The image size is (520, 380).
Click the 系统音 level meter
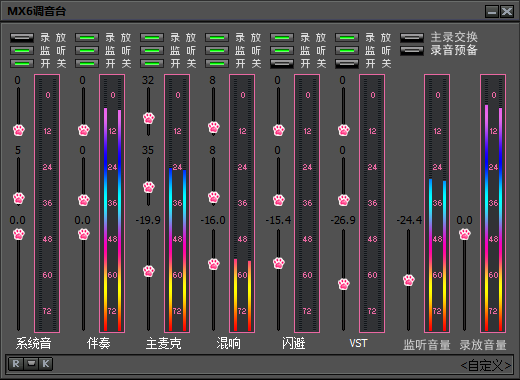coord(47,204)
